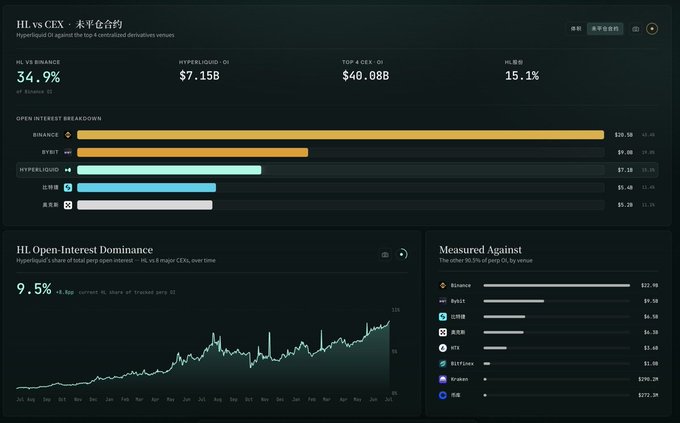680x423 pixels.
Task: Click the Hyperliquid logo in breakdown row
Action: tap(68, 170)
